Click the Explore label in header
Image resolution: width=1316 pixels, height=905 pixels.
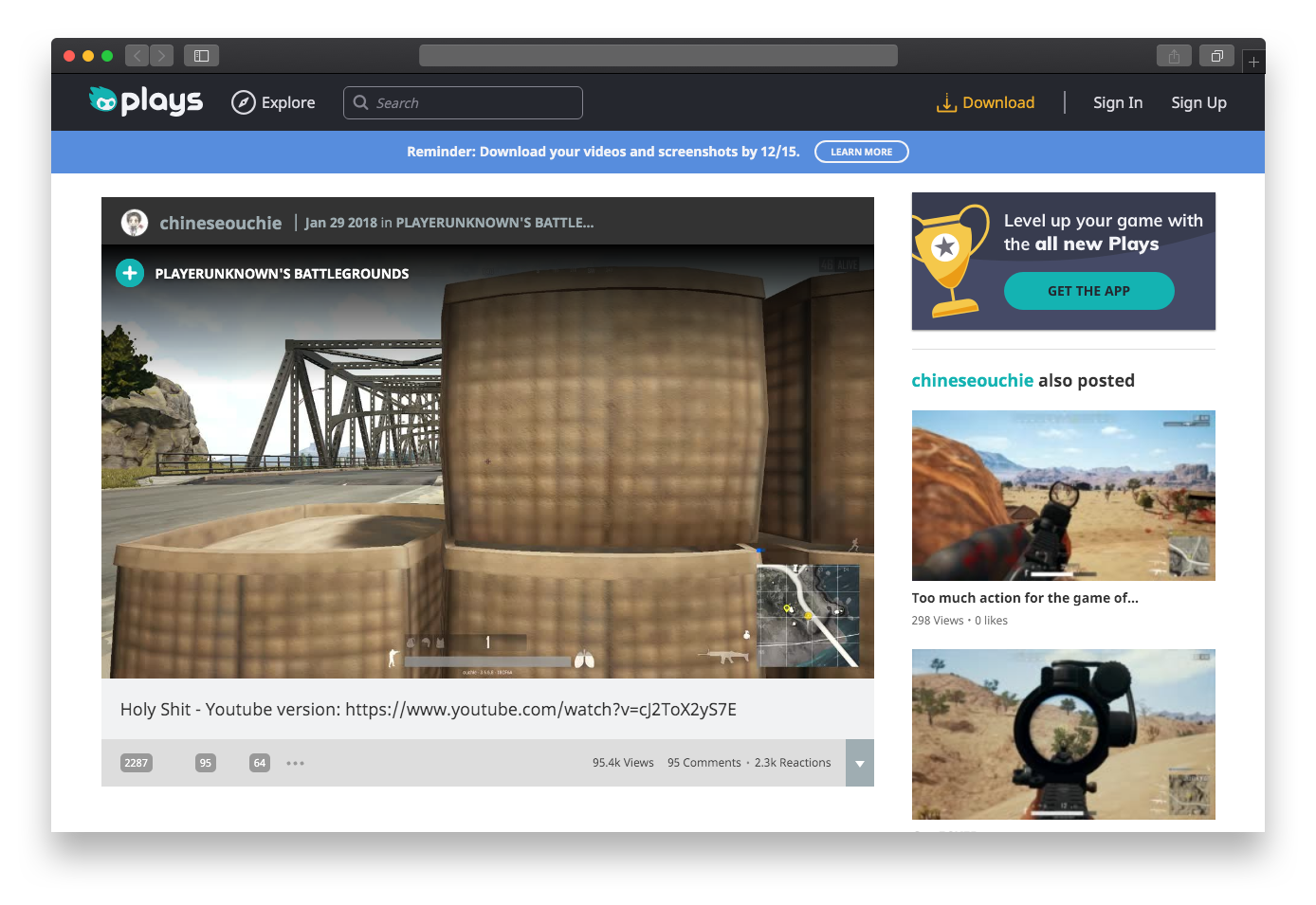click(x=288, y=102)
